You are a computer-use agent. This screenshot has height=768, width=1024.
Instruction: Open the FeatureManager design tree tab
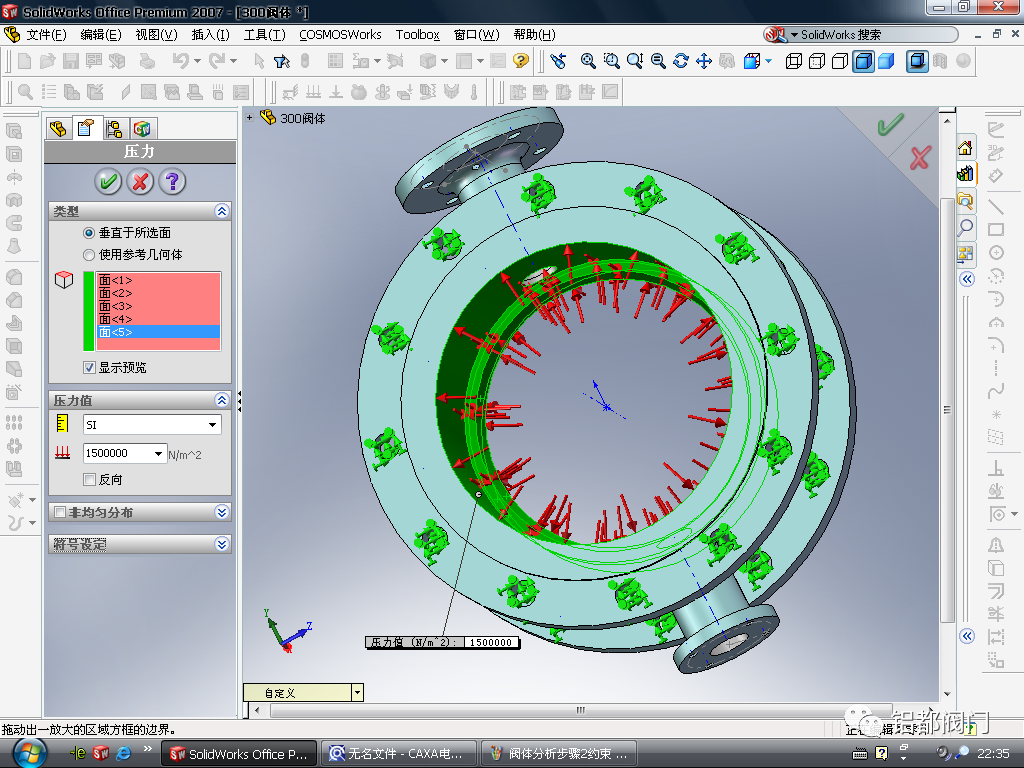click(59, 129)
